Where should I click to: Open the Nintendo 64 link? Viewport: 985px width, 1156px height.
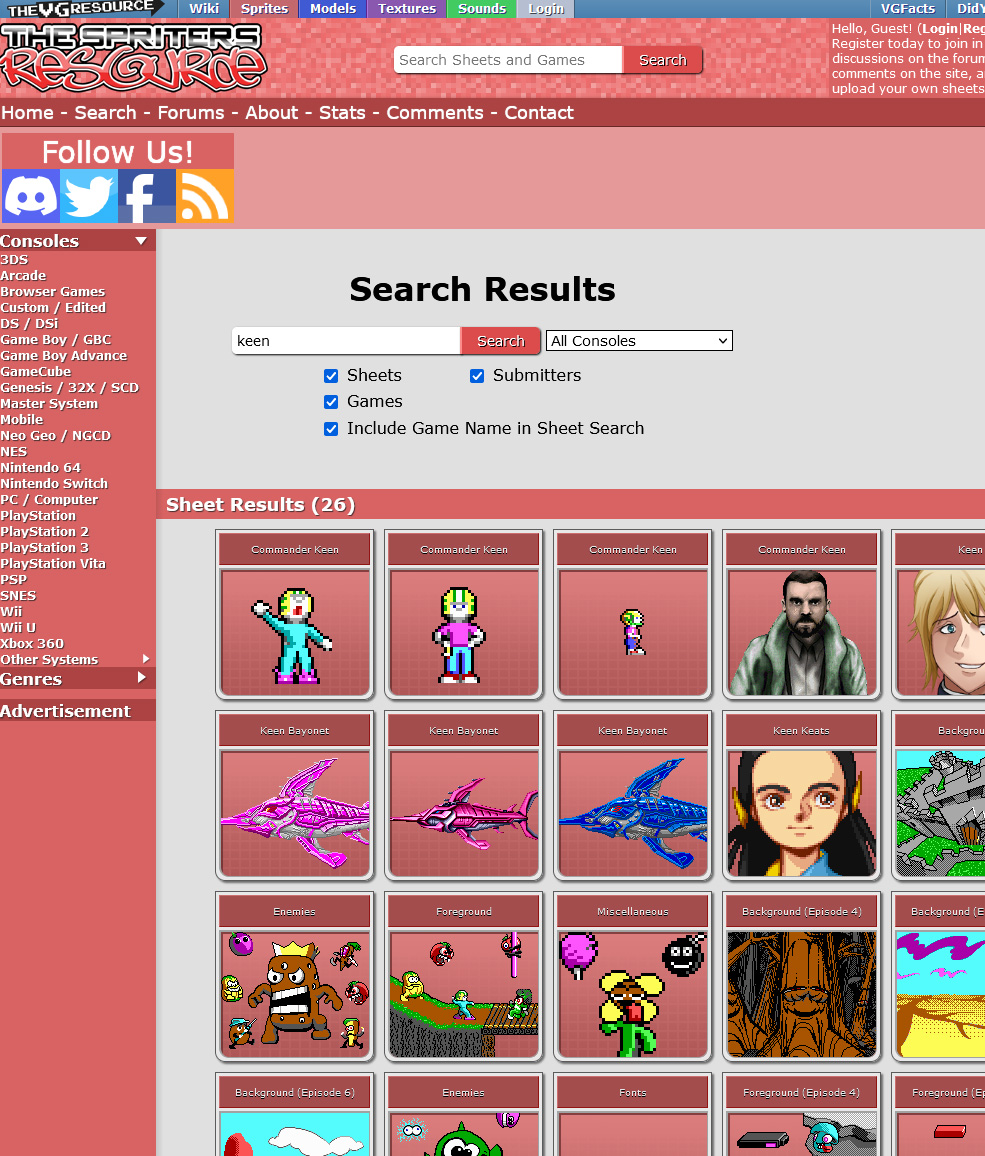tap(41, 467)
